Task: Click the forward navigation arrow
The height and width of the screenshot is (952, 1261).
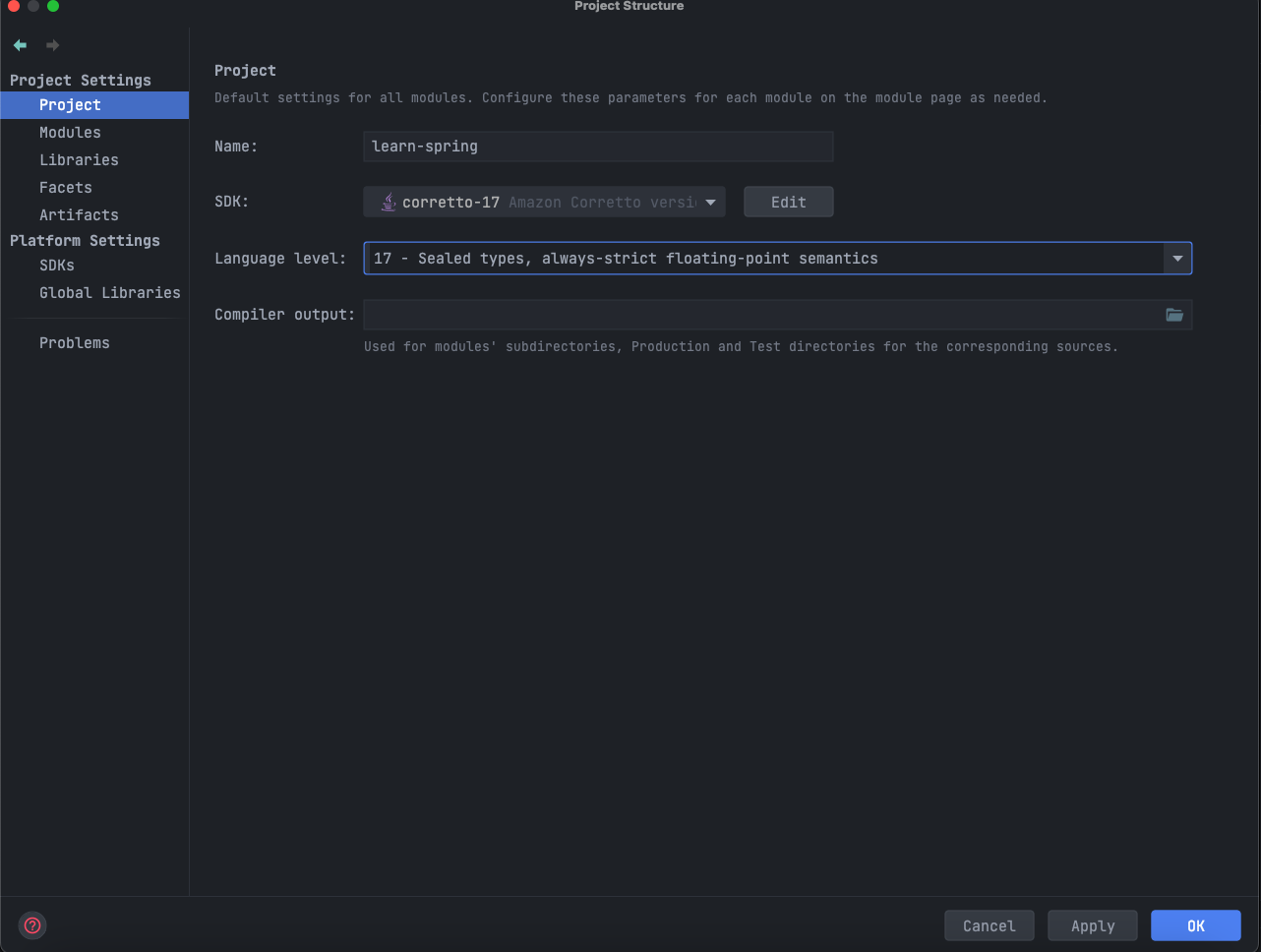Action: (x=53, y=45)
